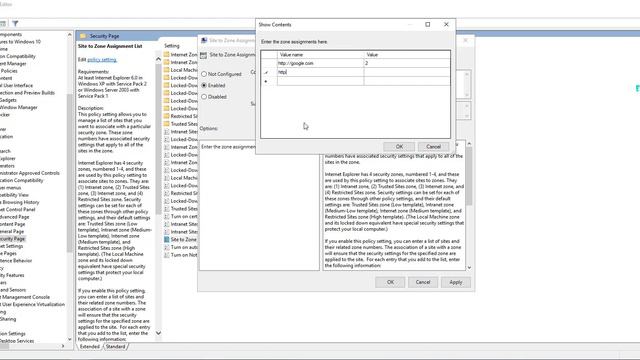Click the Site to Zone policy icon in list
The width and height of the screenshot is (640, 360).
click(x=167, y=240)
